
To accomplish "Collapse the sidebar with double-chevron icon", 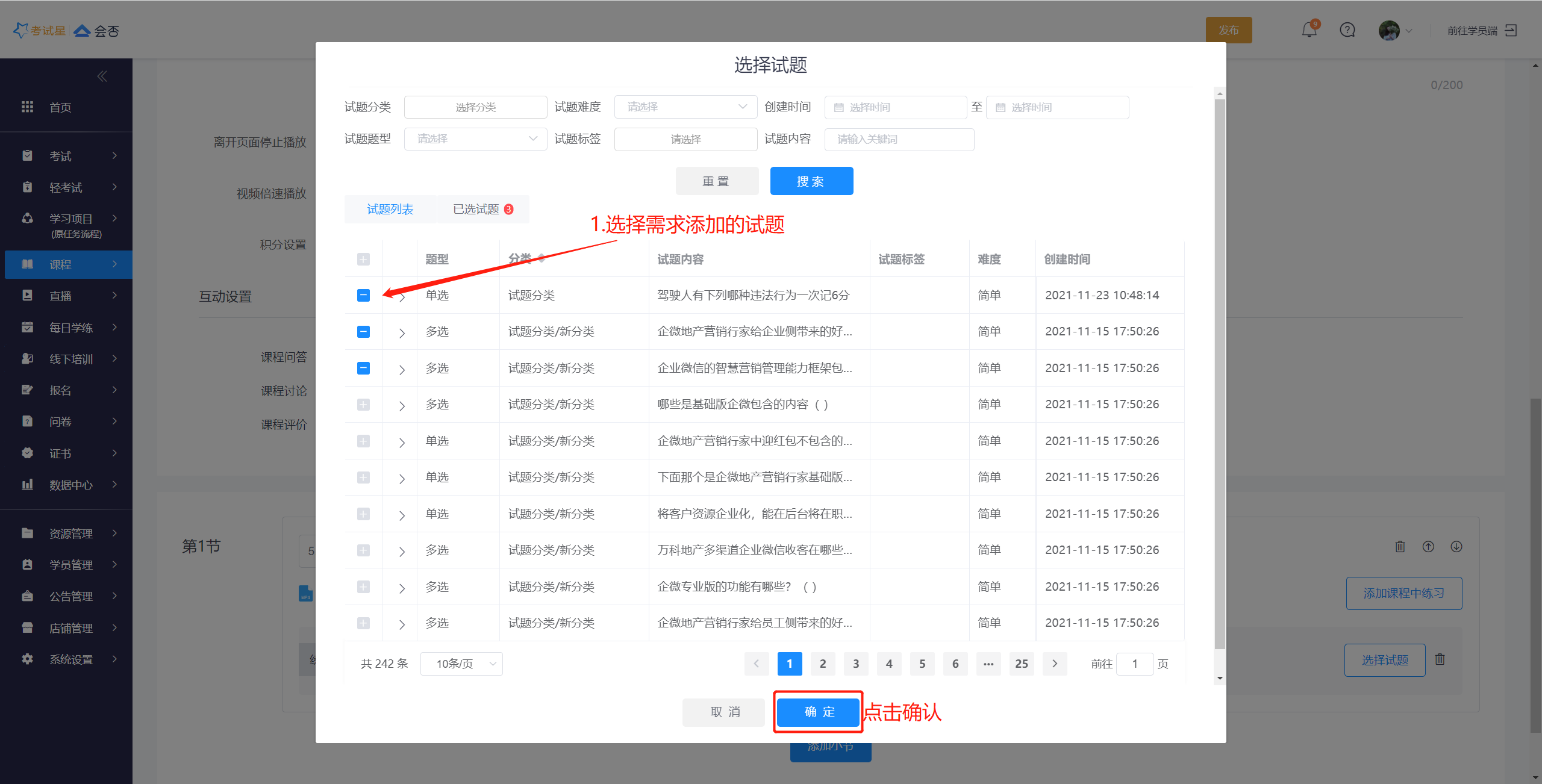I will point(102,76).
